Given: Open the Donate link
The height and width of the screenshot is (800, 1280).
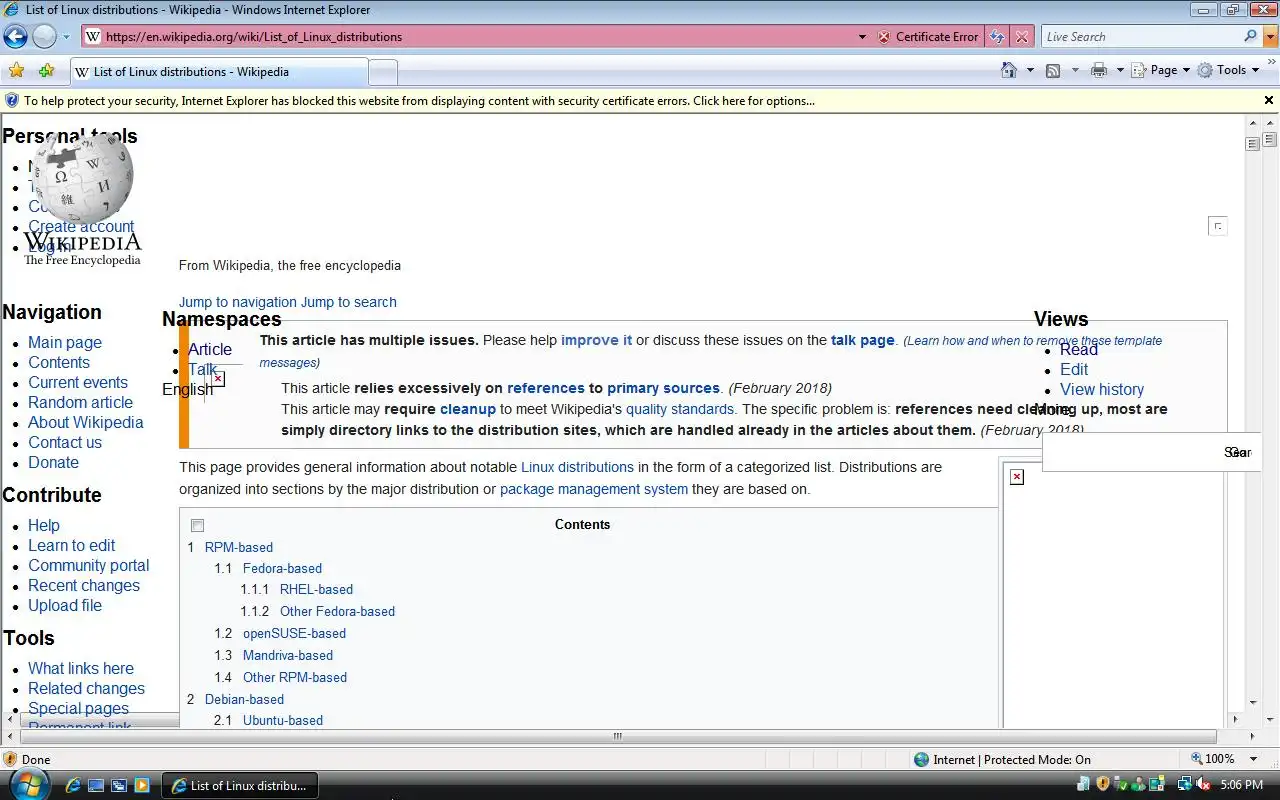Looking at the screenshot, I should click(x=53, y=462).
